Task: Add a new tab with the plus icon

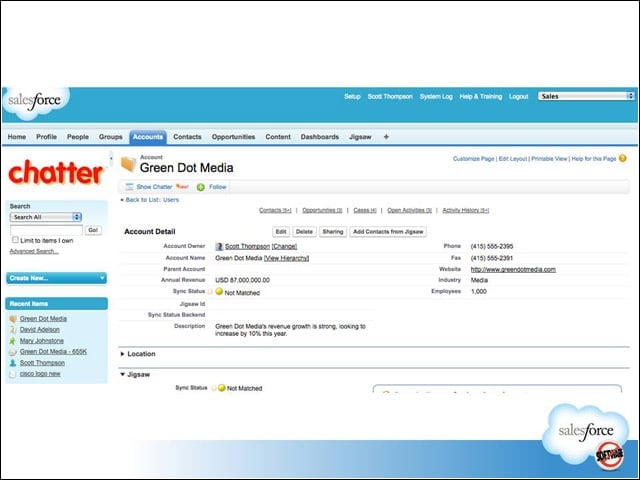Action: point(386,137)
